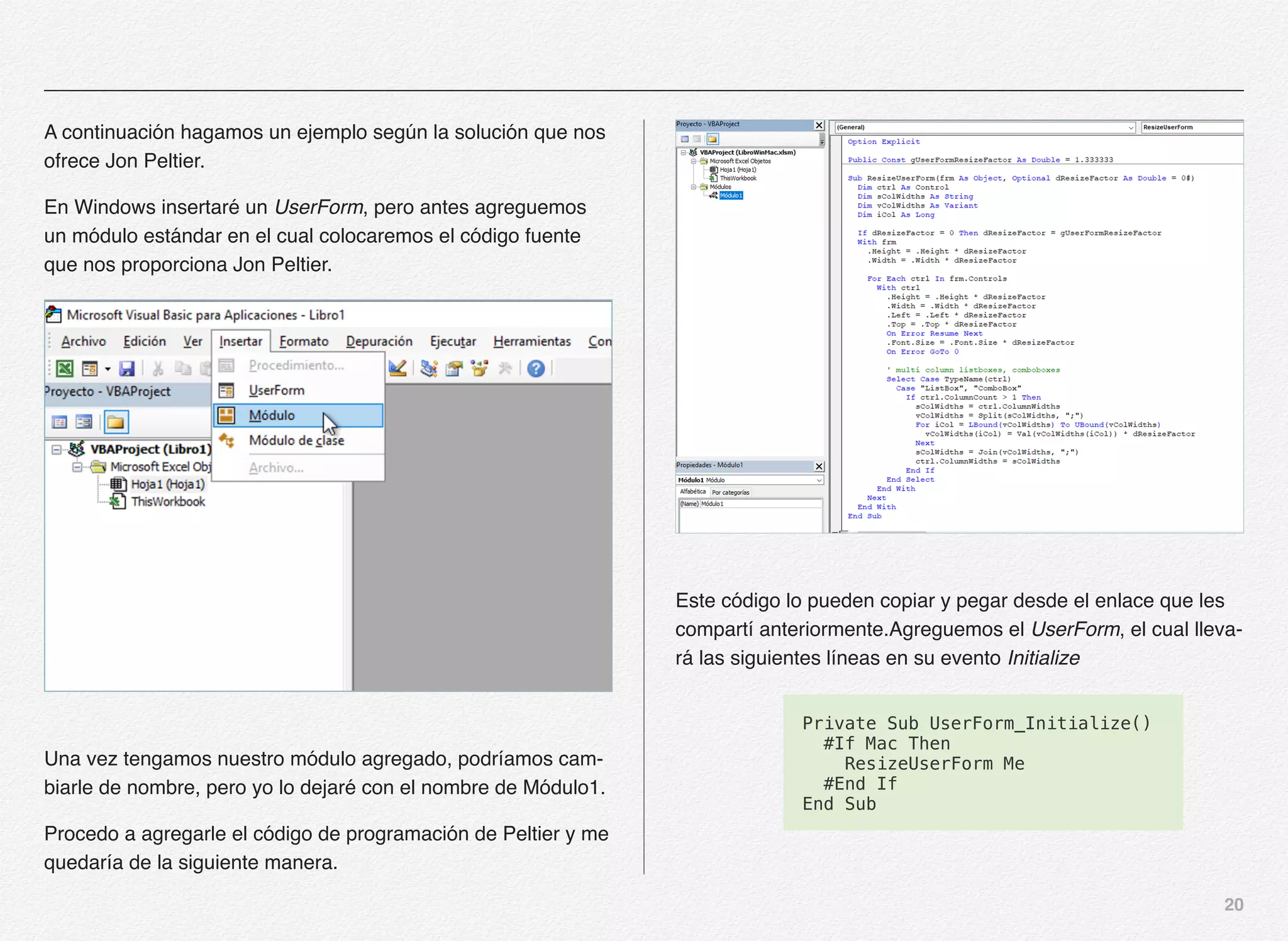This screenshot has width=1288, height=941.
Task: Switch to the Por categorías tab
Action: pos(730,493)
